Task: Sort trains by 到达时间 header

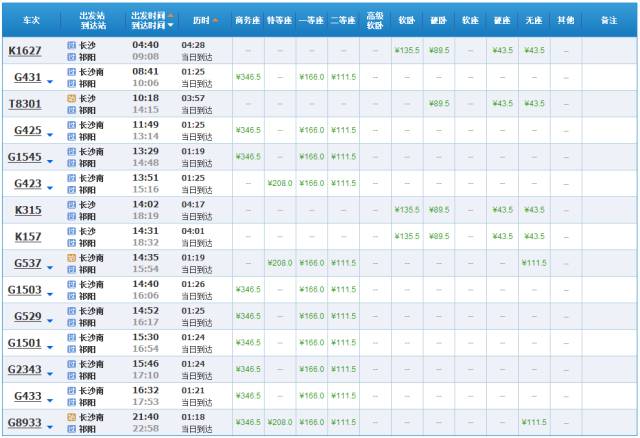Action: tap(152, 25)
